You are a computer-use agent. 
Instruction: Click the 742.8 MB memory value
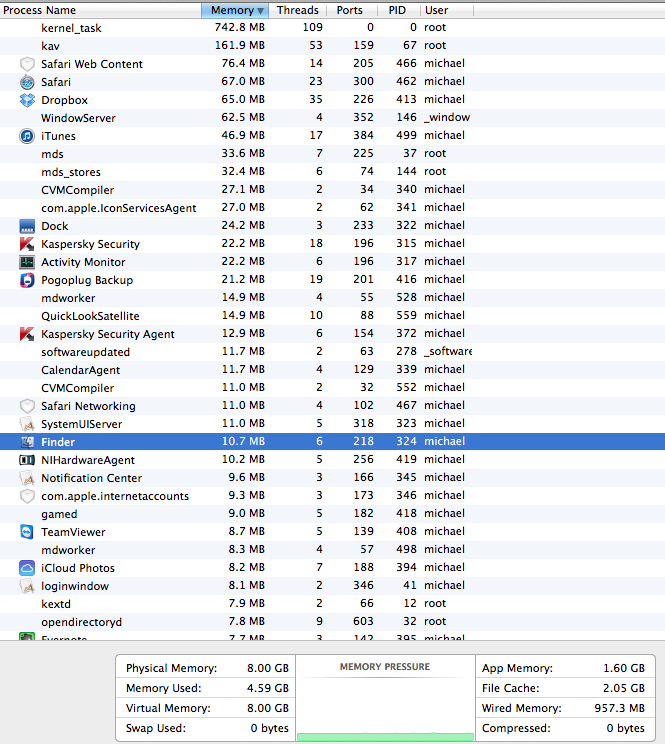tap(240, 28)
